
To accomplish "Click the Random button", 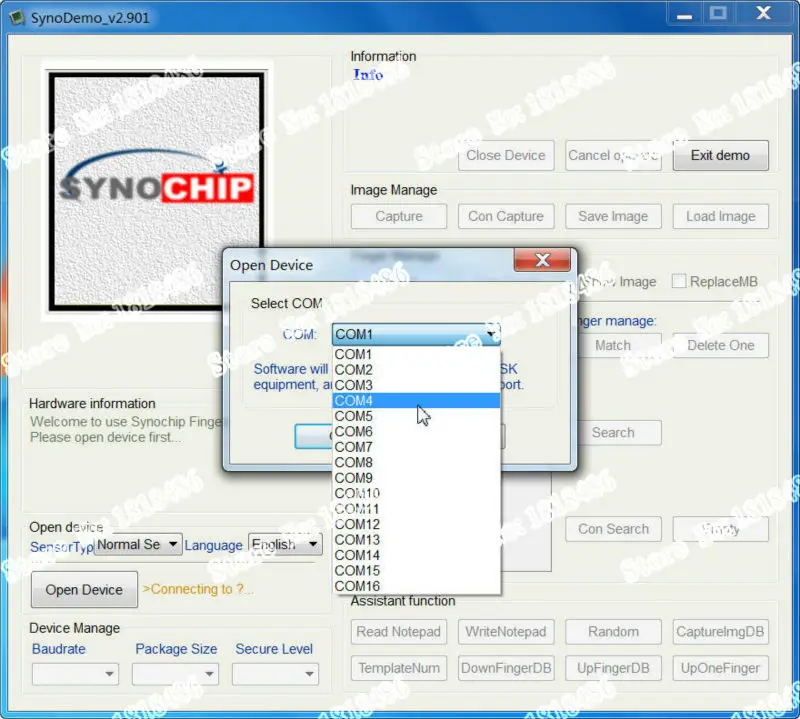I will 613,632.
